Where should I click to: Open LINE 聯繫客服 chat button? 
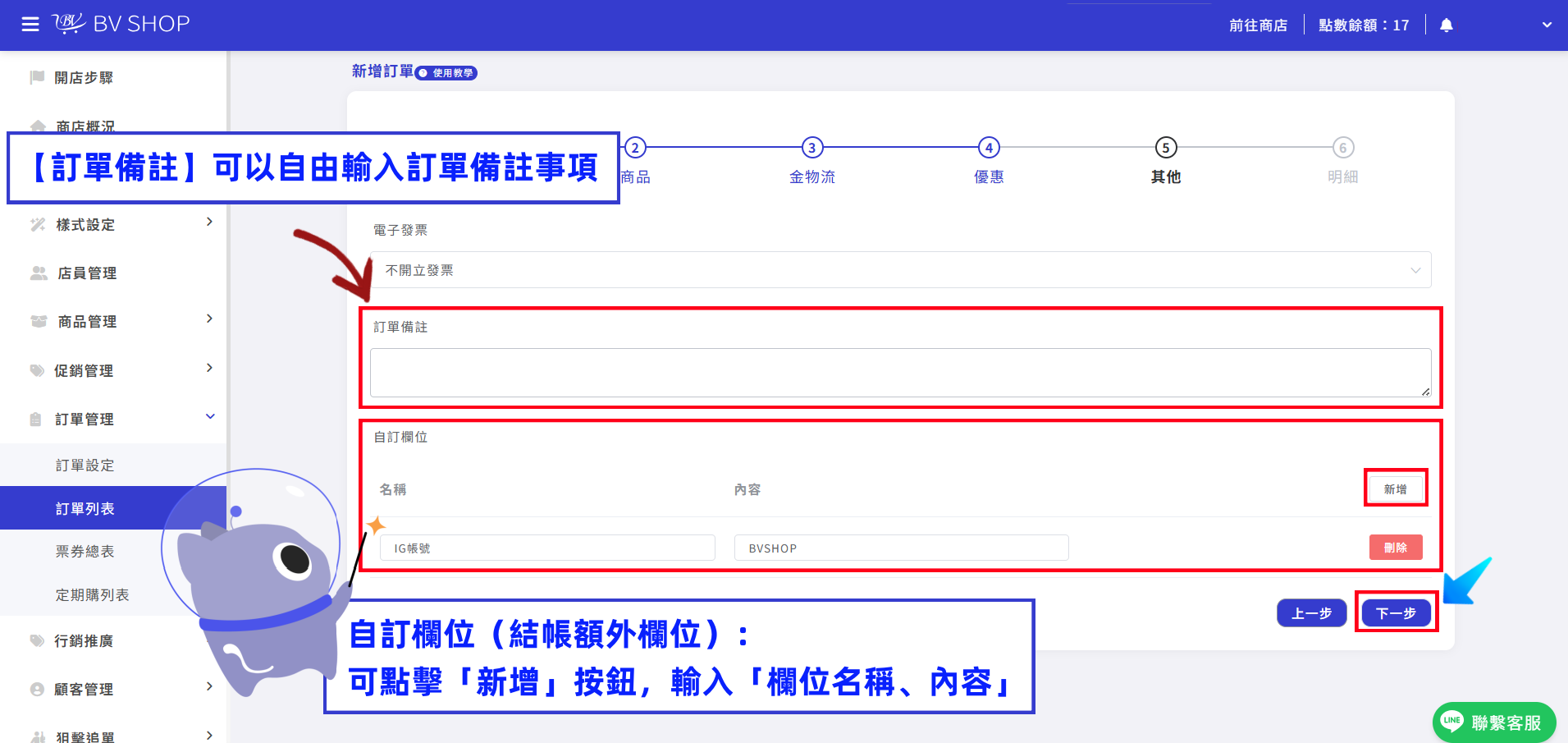[1494, 722]
